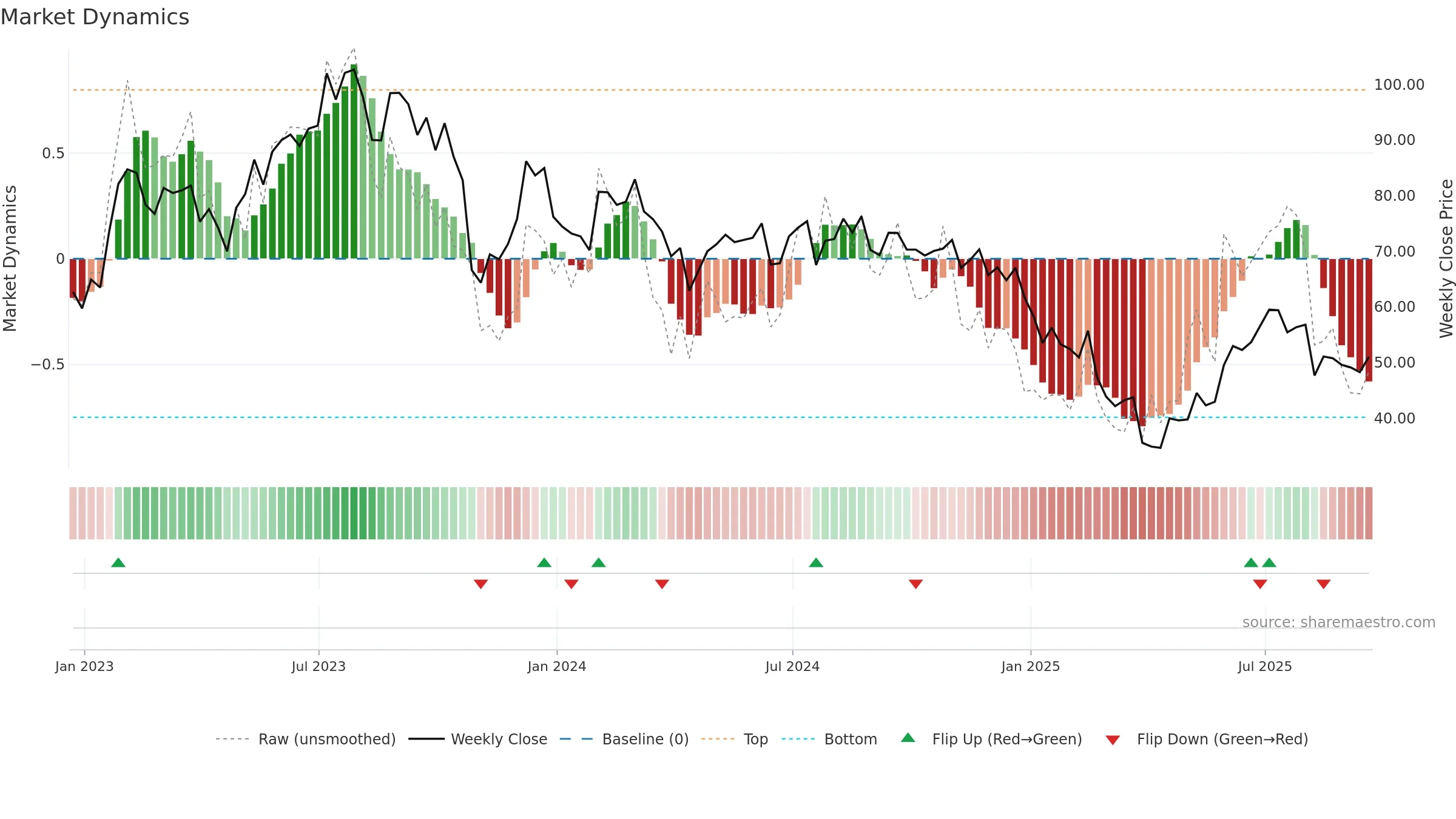
Task: Click the orange dashed Top legend line sample
Action: tap(718, 739)
